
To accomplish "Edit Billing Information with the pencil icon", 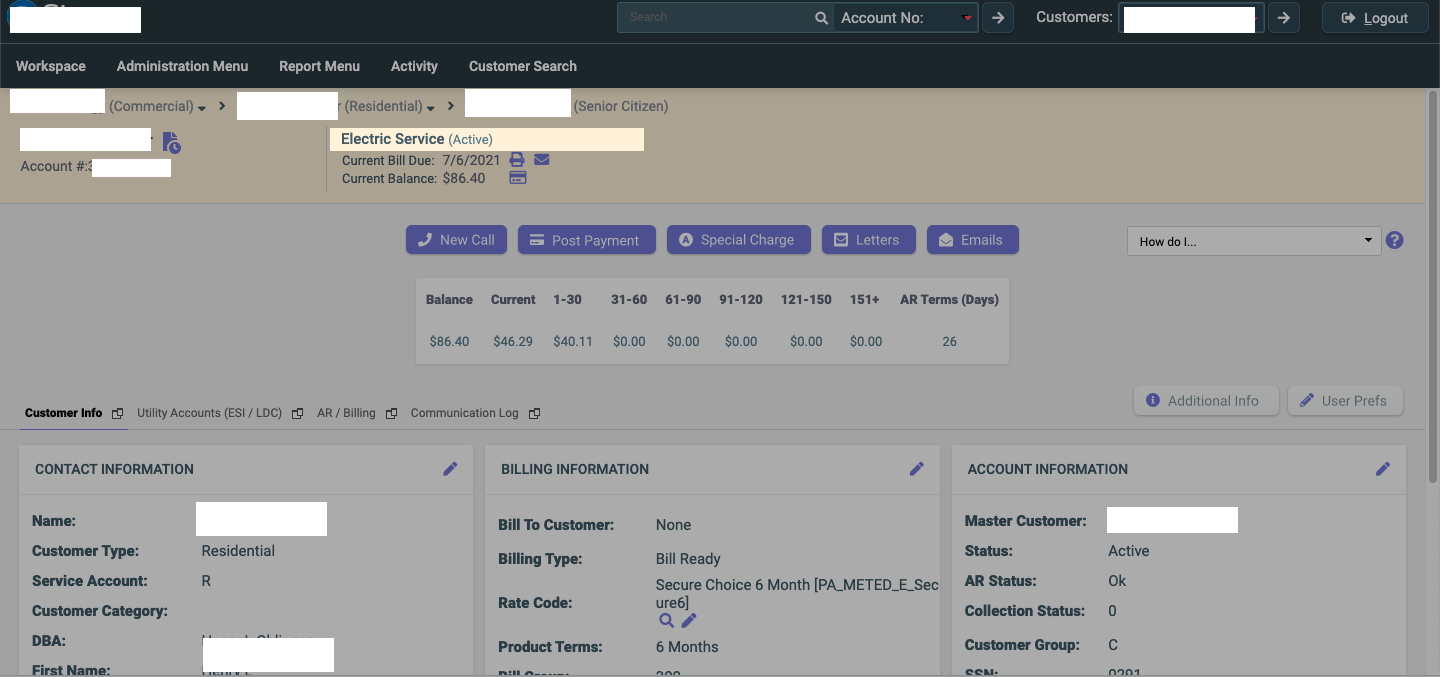I will click(916, 469).
